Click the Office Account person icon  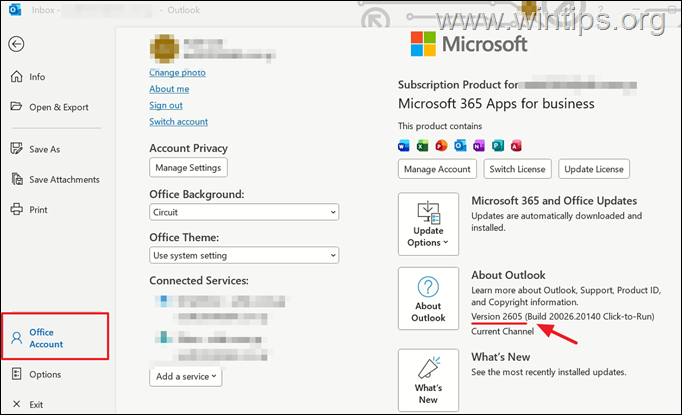click(x=17, y=338)
